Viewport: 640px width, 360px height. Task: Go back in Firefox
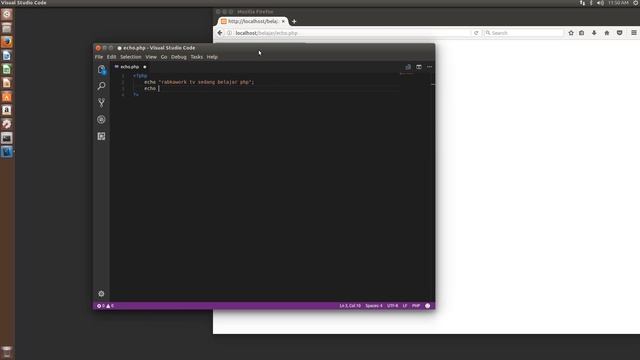coord(220,33)
